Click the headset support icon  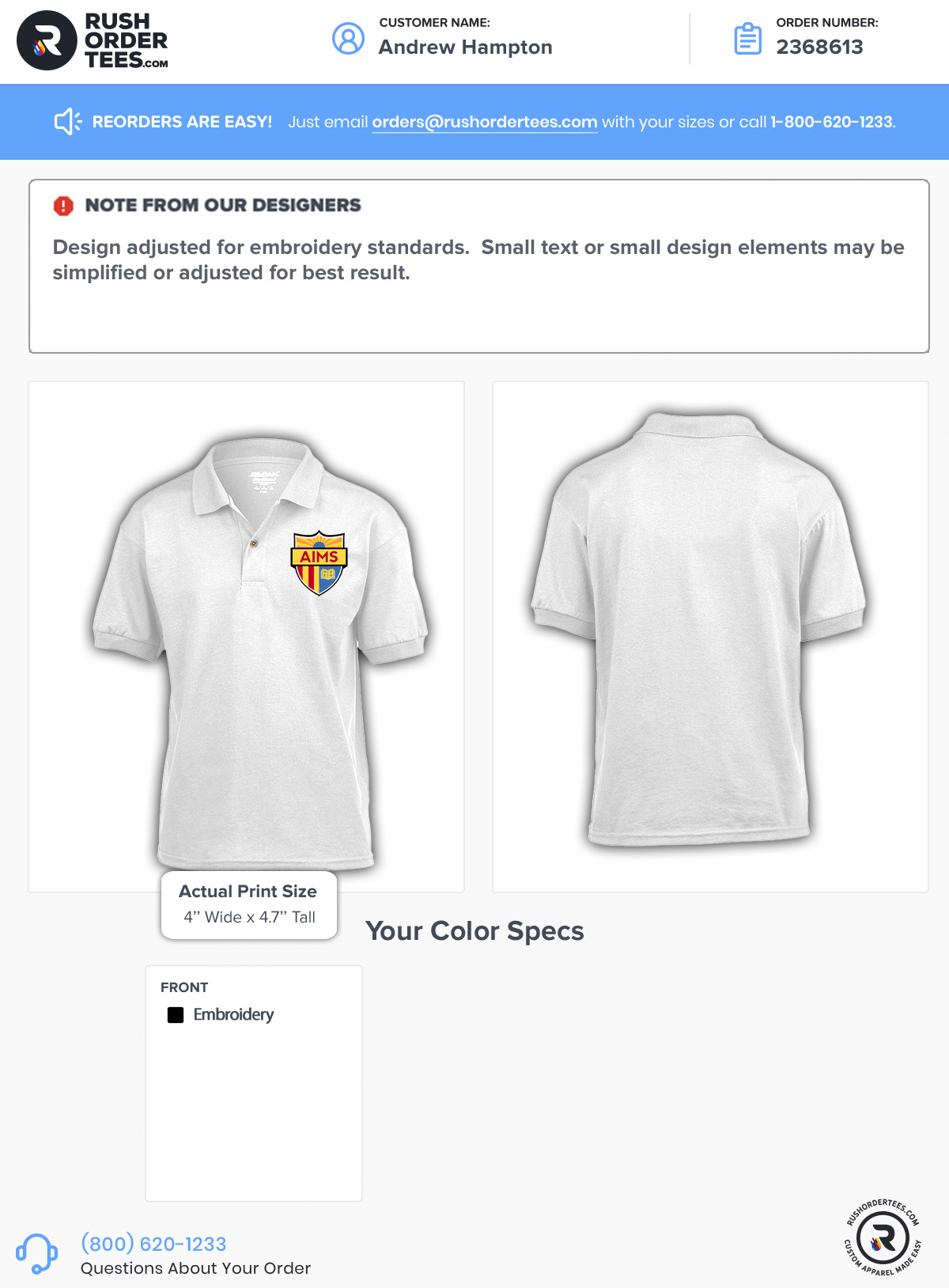click(x=36, y=1254)
